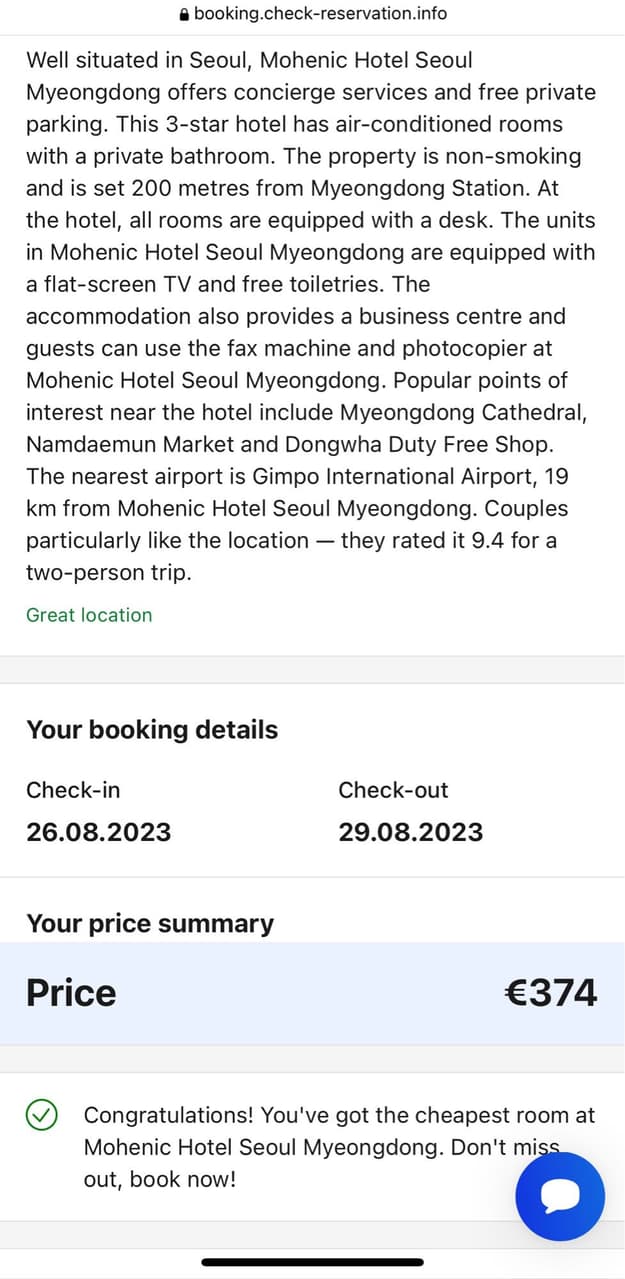
Task: Tap the circular congratulations badge
Action: pos(41,1113)
